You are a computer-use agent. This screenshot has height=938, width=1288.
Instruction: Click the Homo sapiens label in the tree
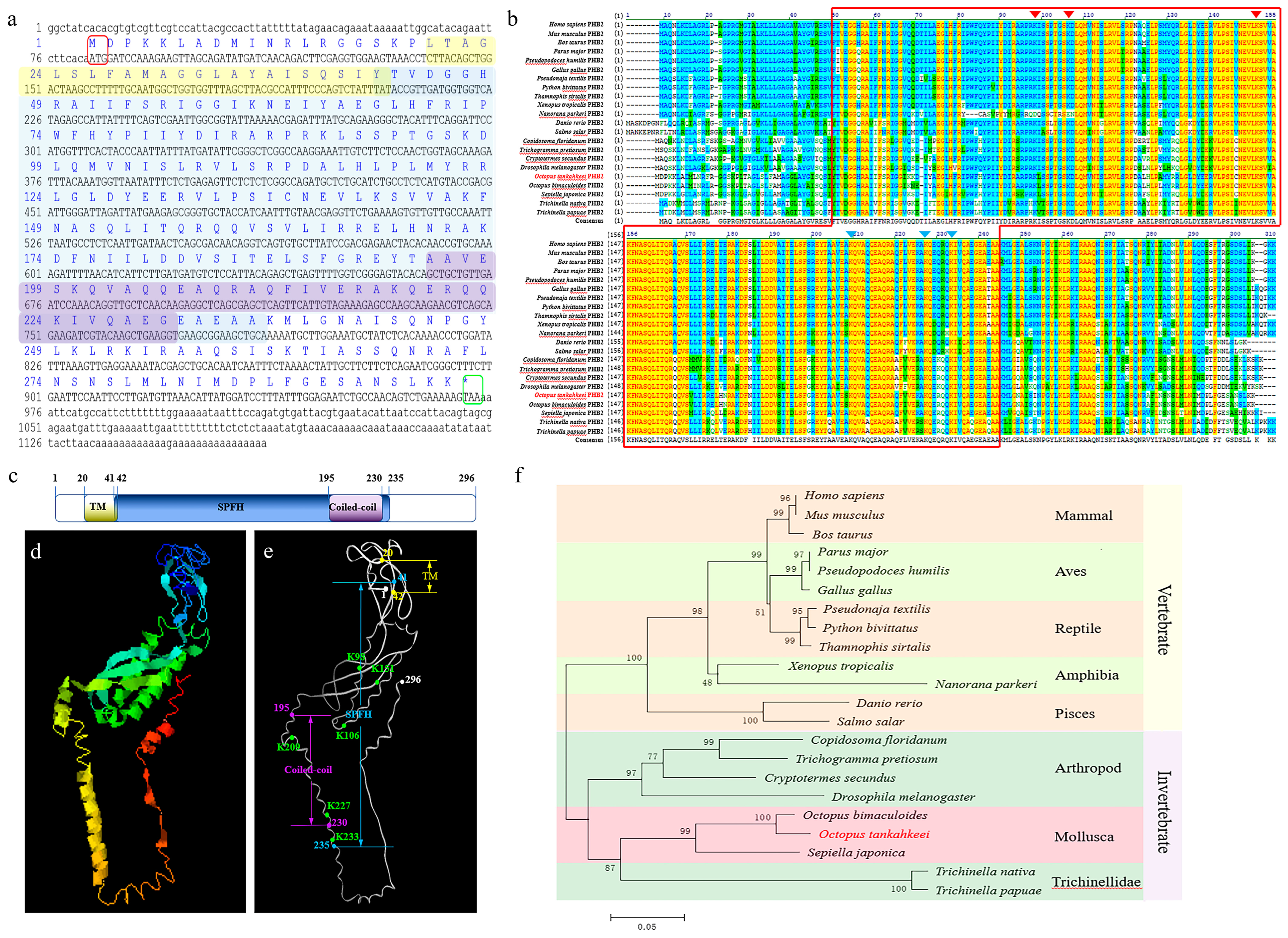coord(844,495)
